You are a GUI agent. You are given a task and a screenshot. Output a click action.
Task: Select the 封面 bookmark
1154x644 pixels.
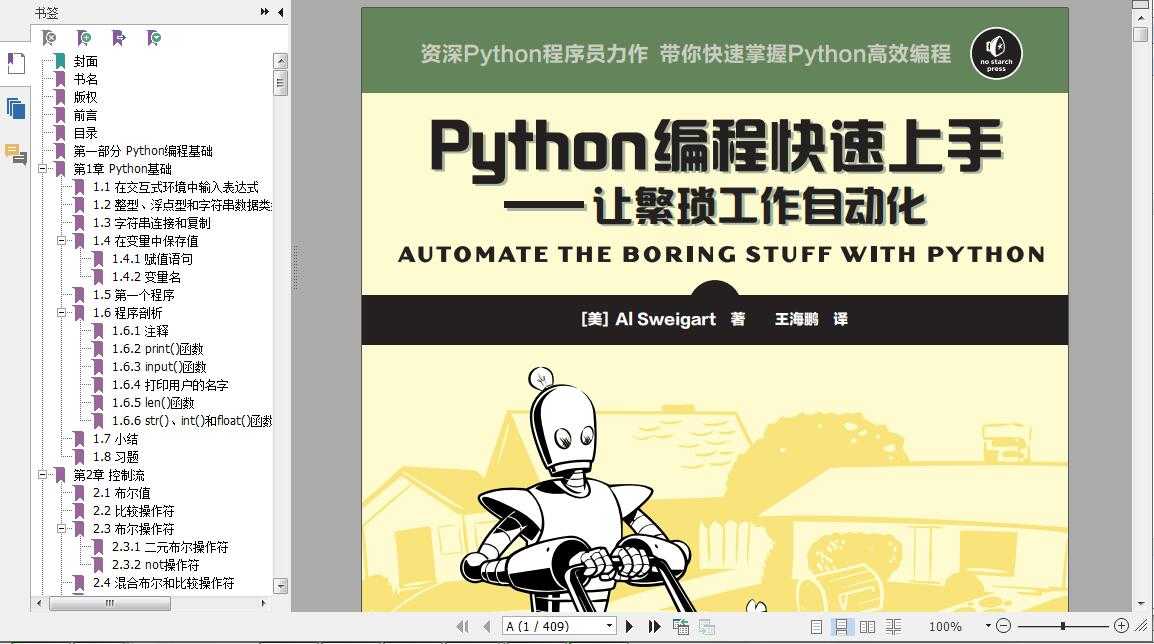pyautogui.click(x=85, y=61)
